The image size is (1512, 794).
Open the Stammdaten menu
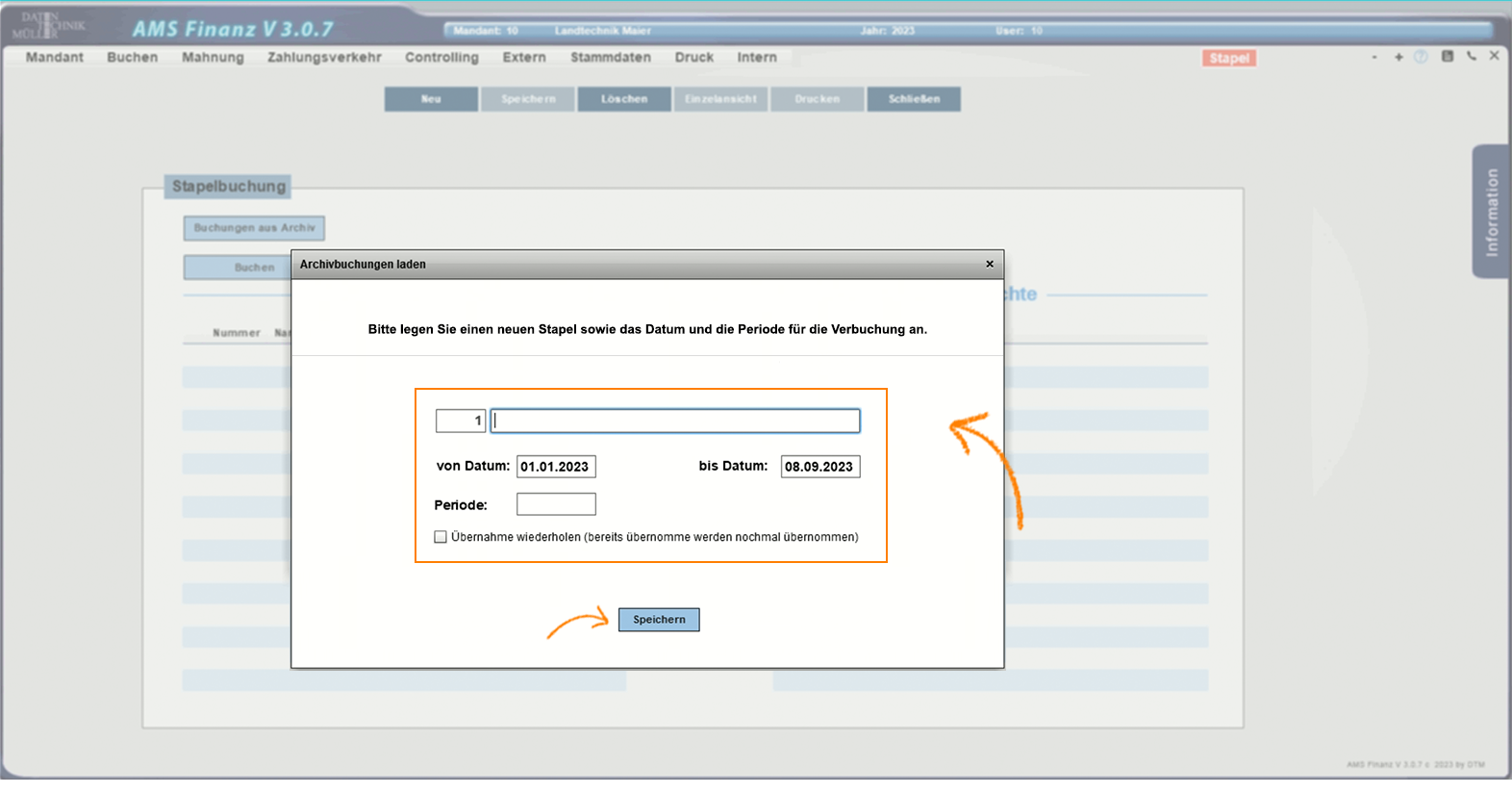coord(610,58)
